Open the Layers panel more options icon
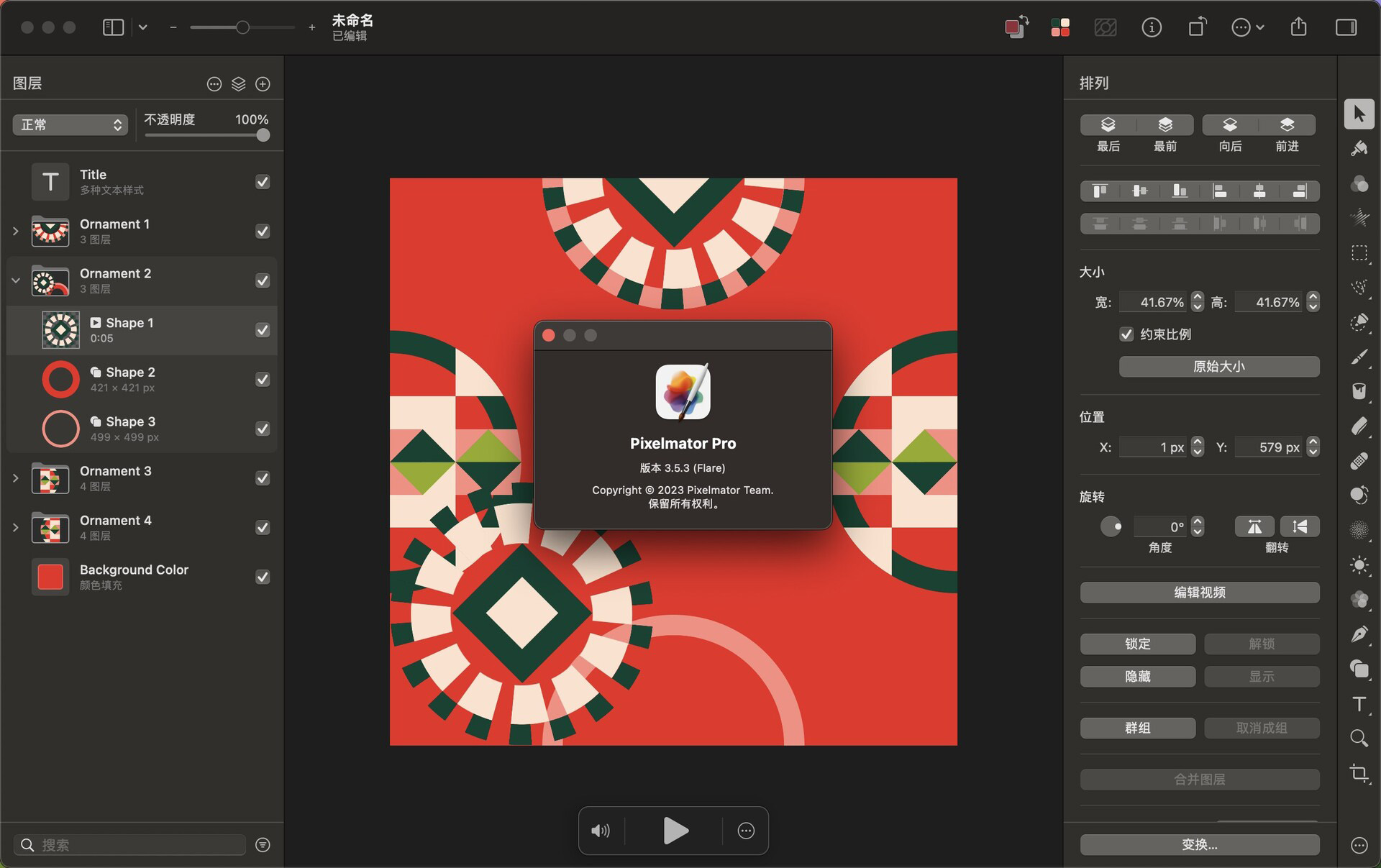1381x868 pixels. tap(214, 84)
